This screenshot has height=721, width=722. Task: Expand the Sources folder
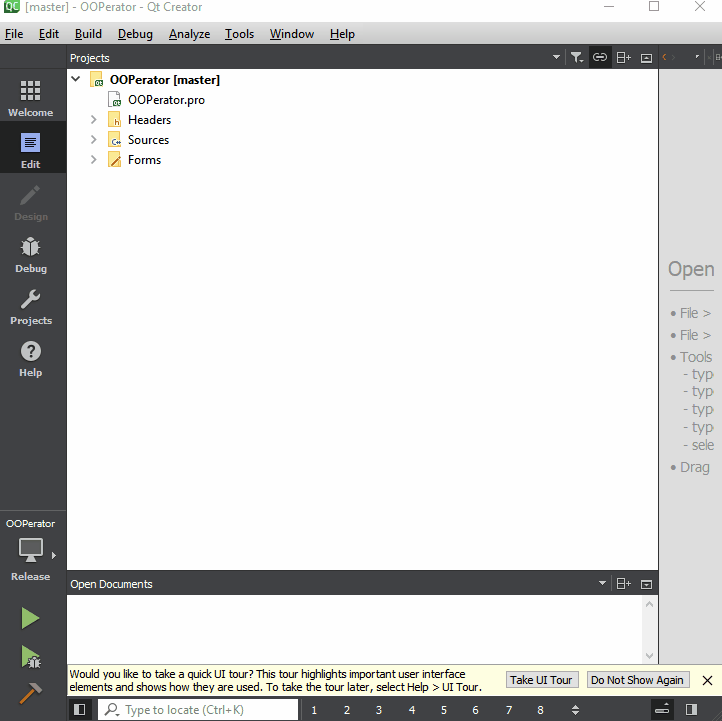(93, 140)
